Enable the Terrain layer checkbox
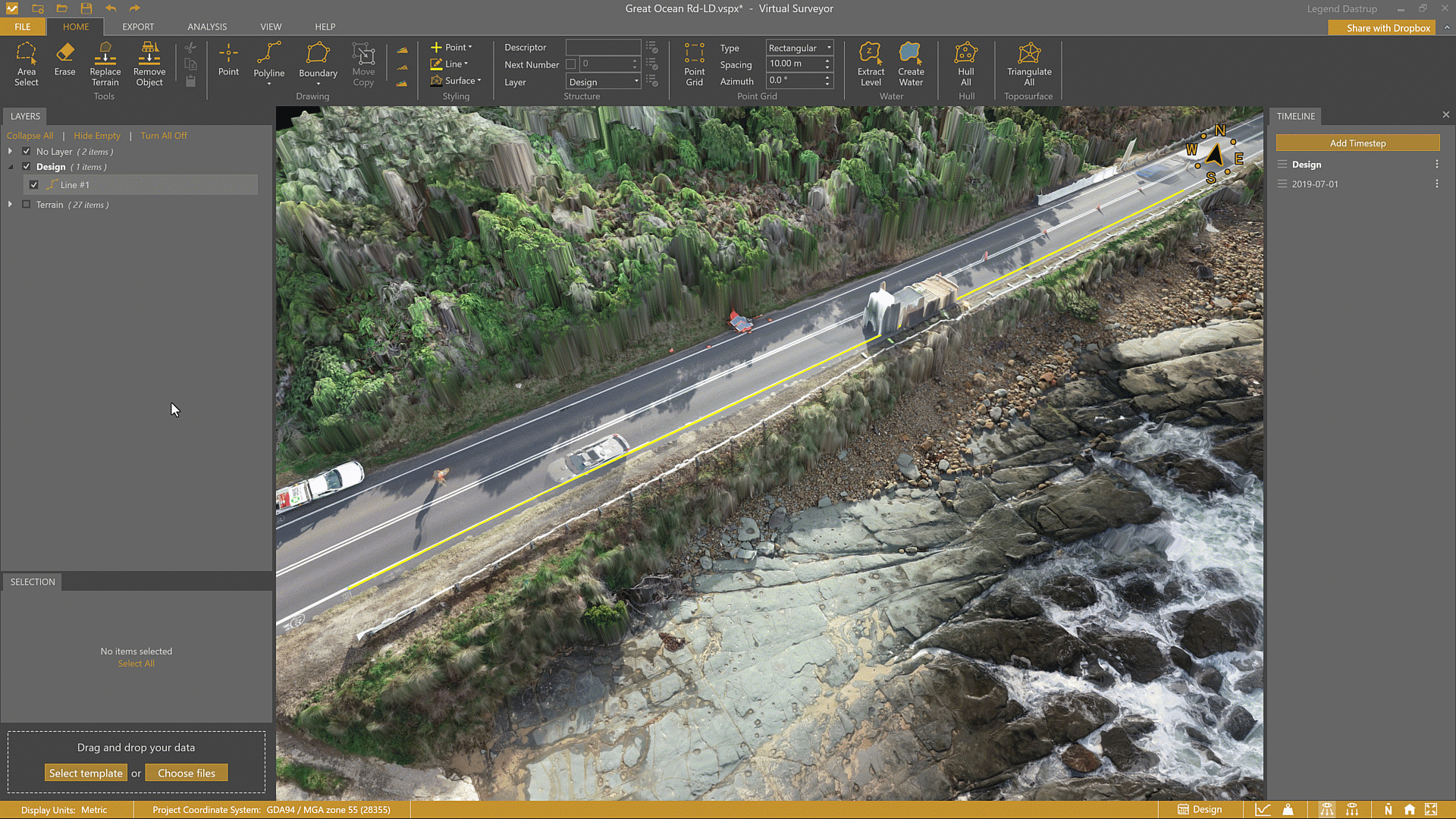Viewport: 1456px width, 819px height. pyautogui.click(x=27, y=205)
